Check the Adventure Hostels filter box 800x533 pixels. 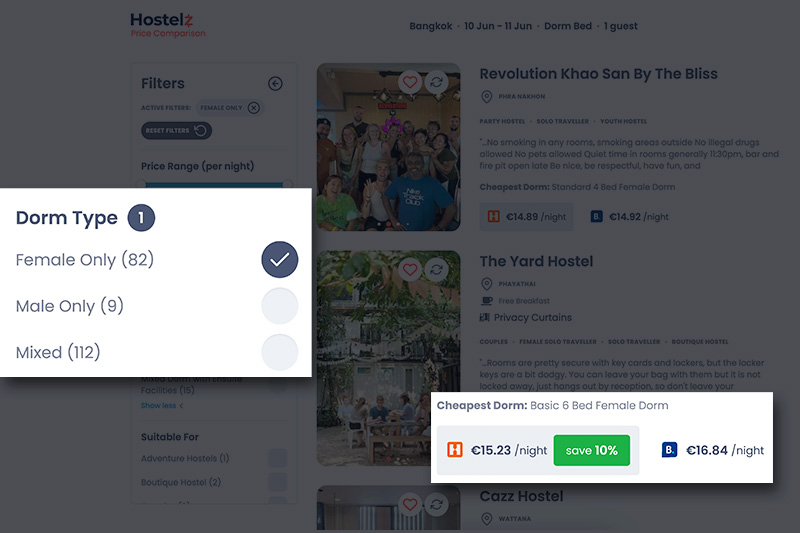tap(277, 458)
